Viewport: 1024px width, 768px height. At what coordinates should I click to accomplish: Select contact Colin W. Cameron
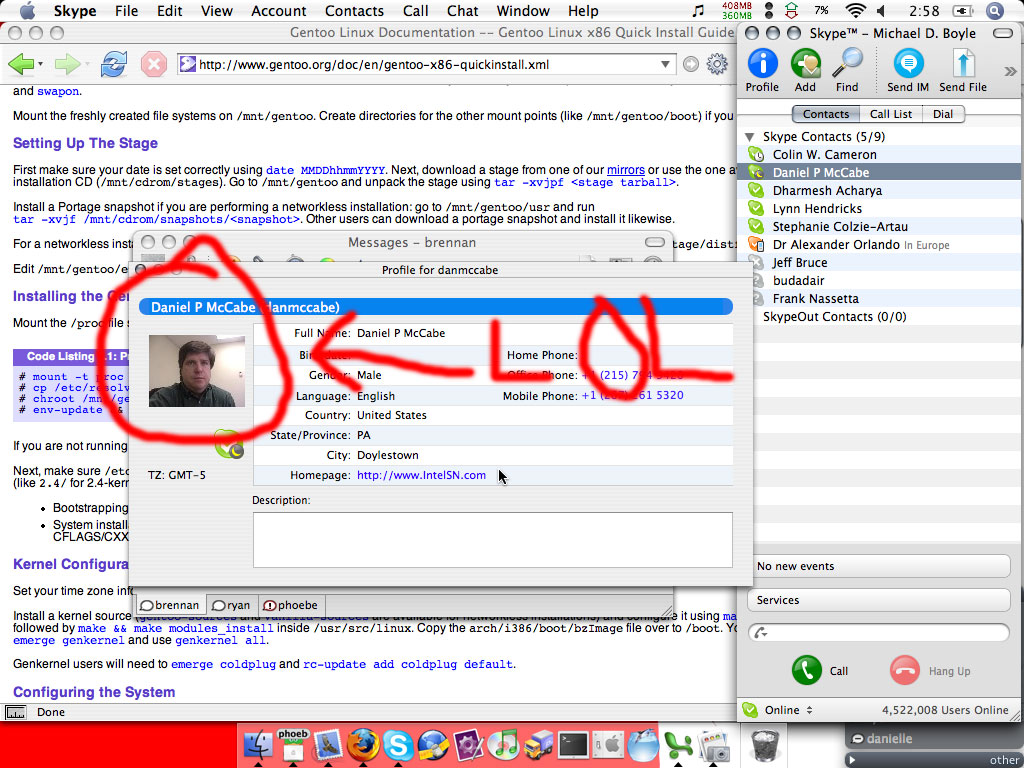tap(878, 155)
